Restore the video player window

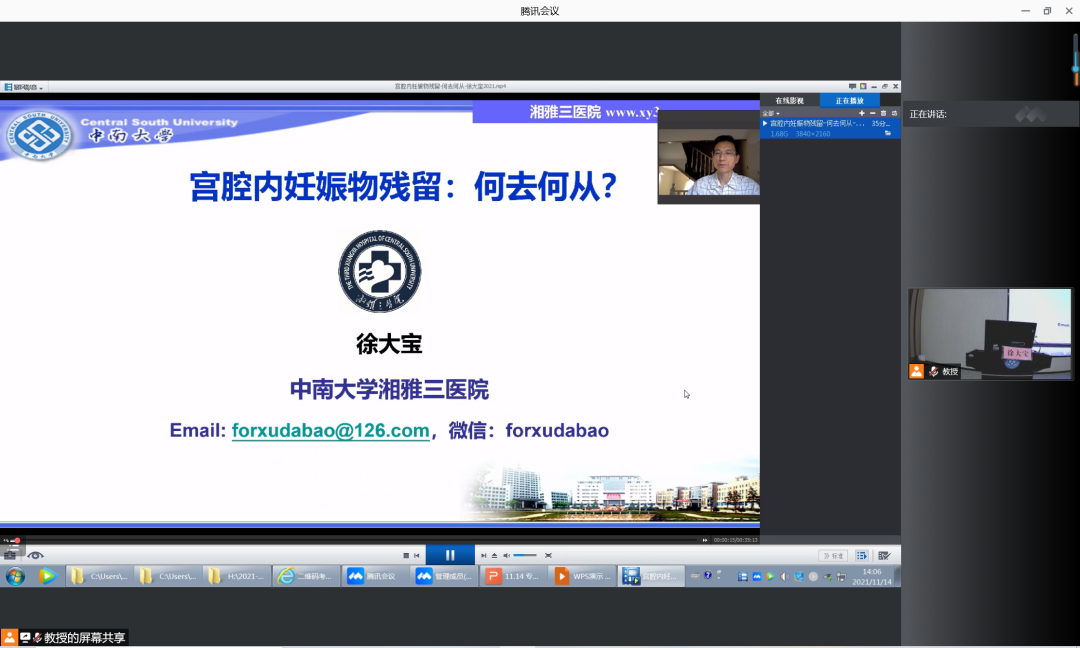pos(884,87)
